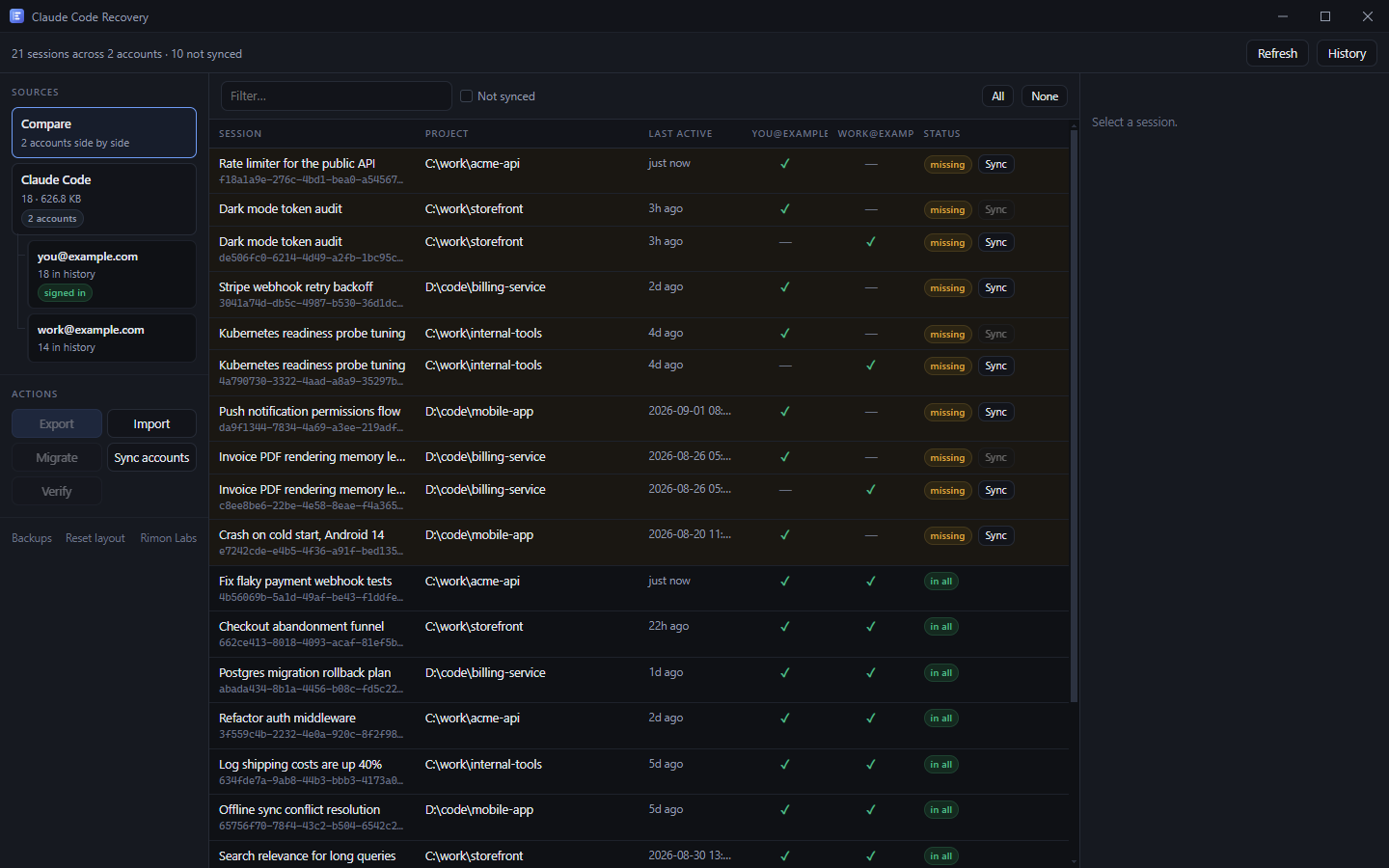Viewport: 1389px width, 868px height.
Task: Click you@example checkmark for Refactor auth middleware
Action: pyautogui.click(x=785, y=719)
